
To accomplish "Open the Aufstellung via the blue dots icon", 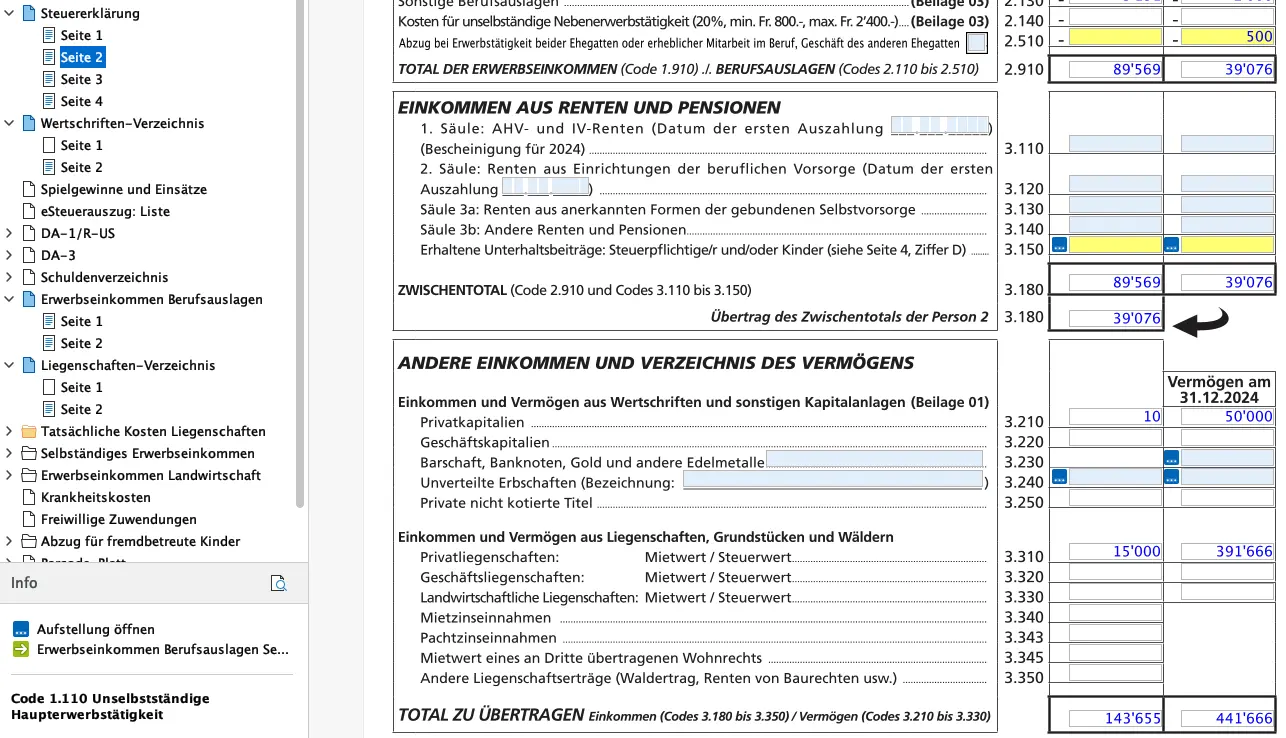I will pyautogui.click(x=23, y=629).
